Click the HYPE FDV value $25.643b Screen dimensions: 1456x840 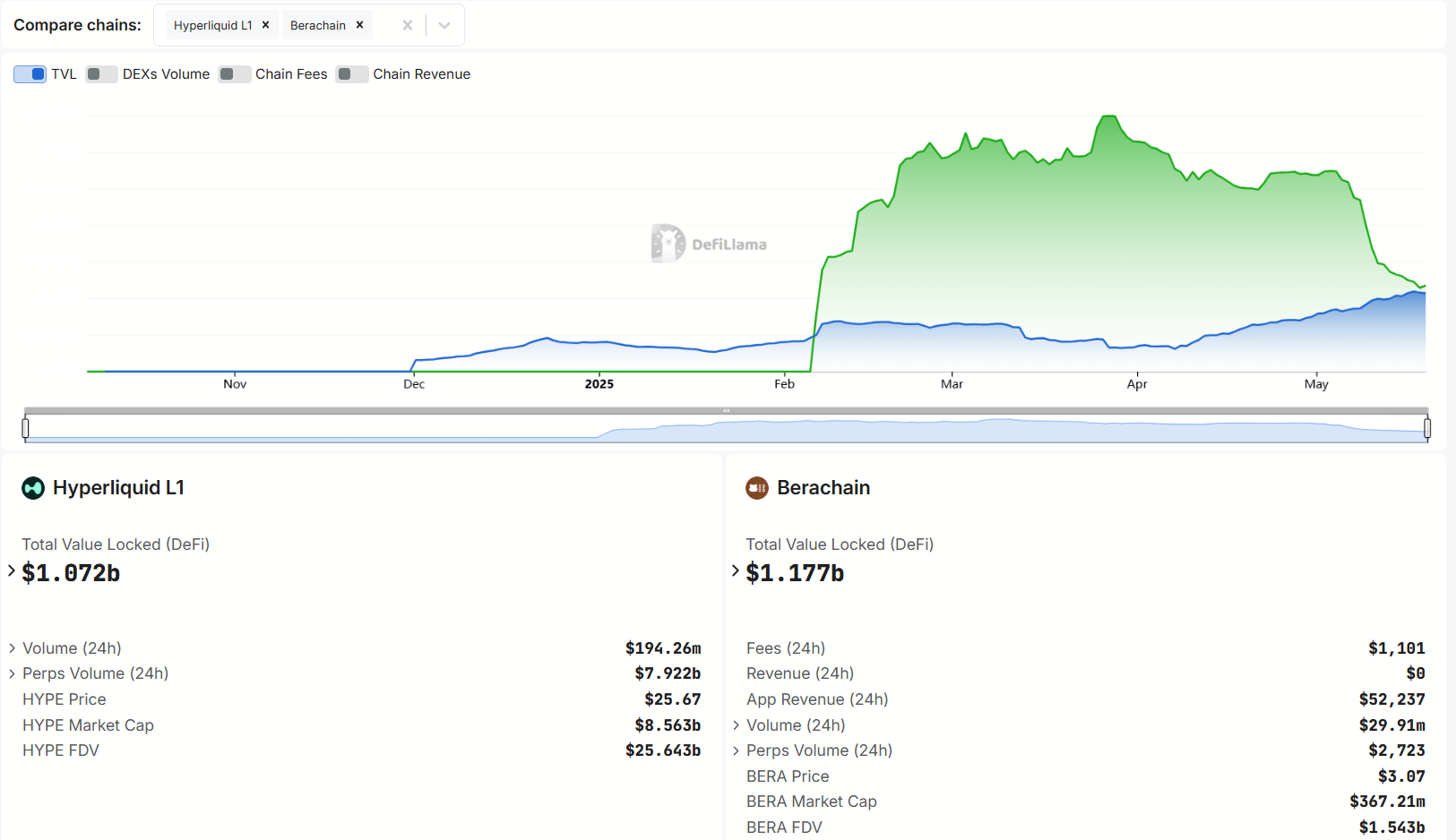click(x=663, y=750)
